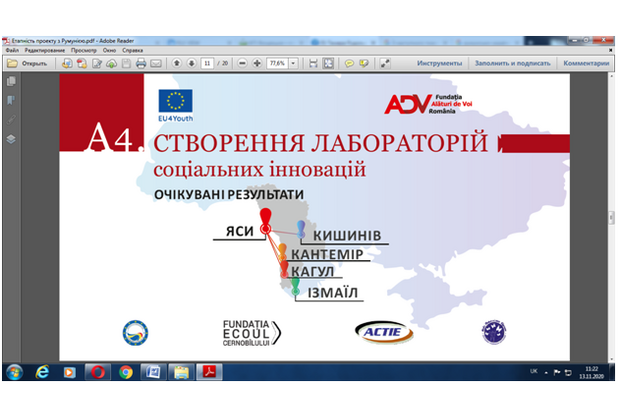Toggle fit width scrolling mode icon

[313, 63]
